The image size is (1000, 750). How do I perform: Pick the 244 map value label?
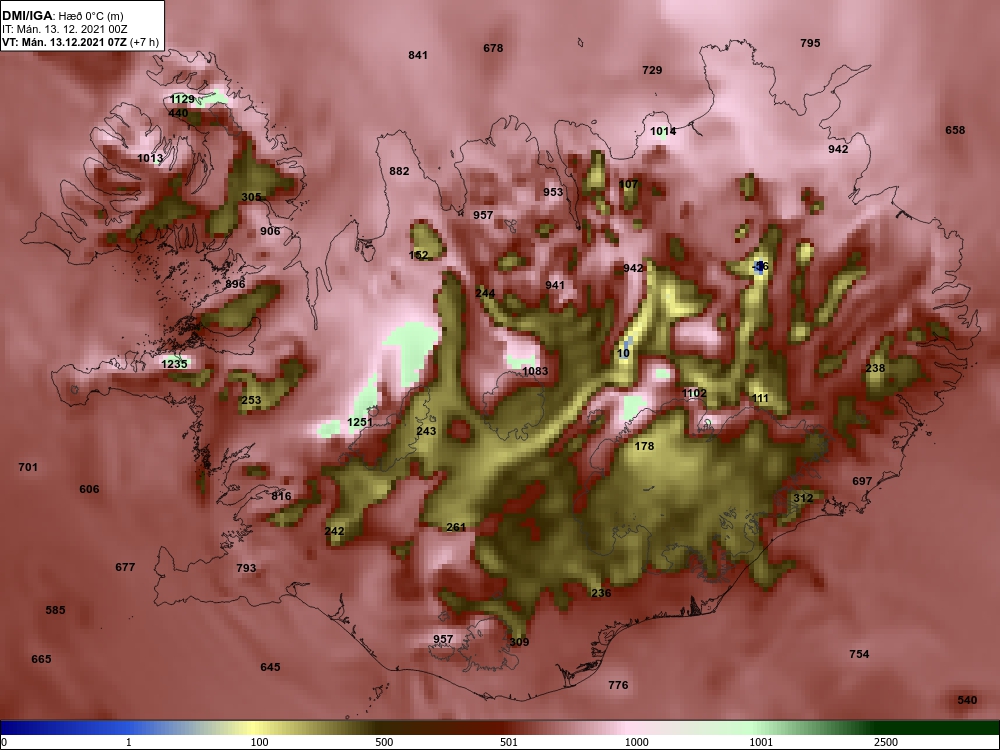[485, 293]
